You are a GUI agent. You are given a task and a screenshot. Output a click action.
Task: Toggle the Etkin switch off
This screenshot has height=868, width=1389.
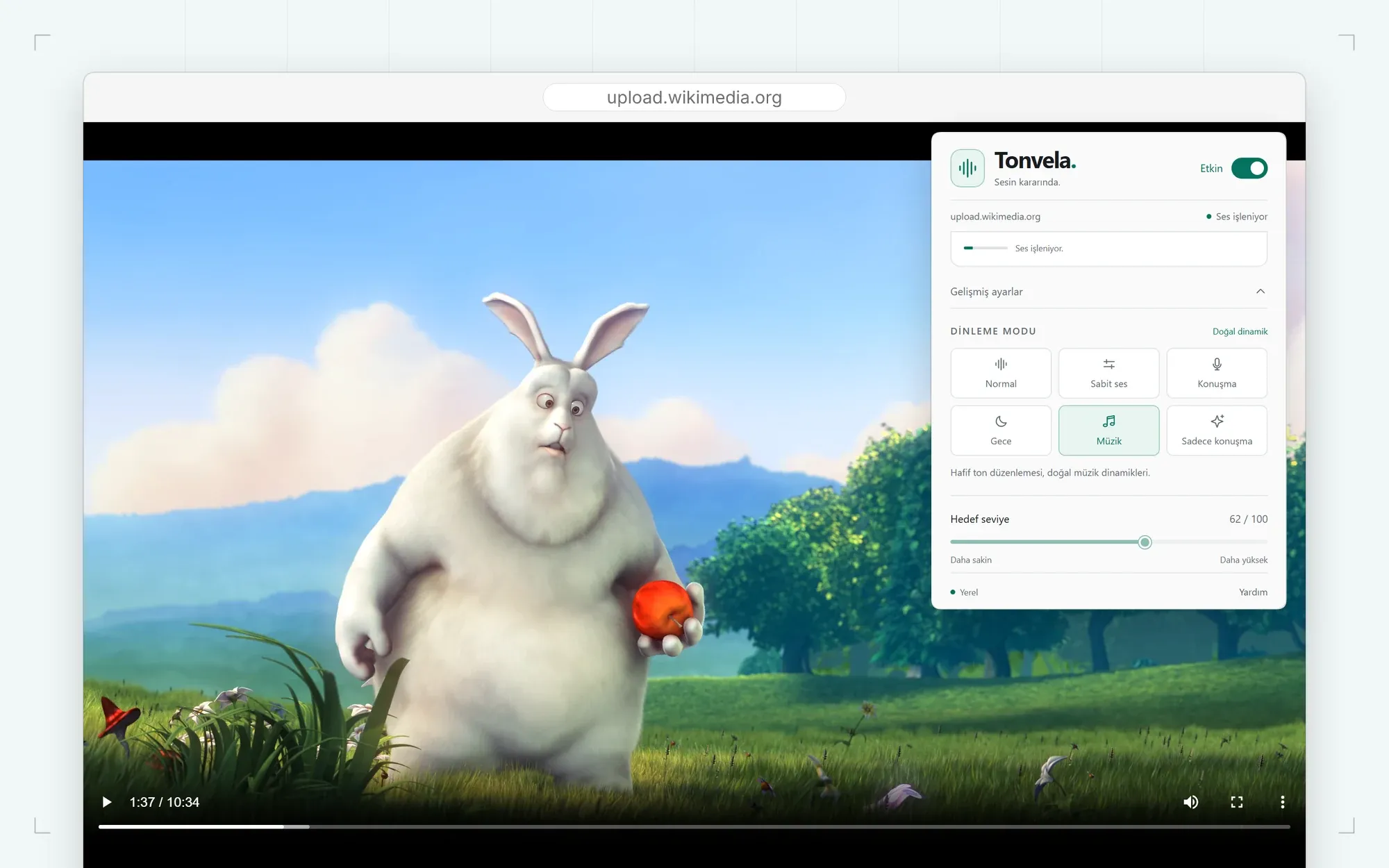(x=1249, y=168)
